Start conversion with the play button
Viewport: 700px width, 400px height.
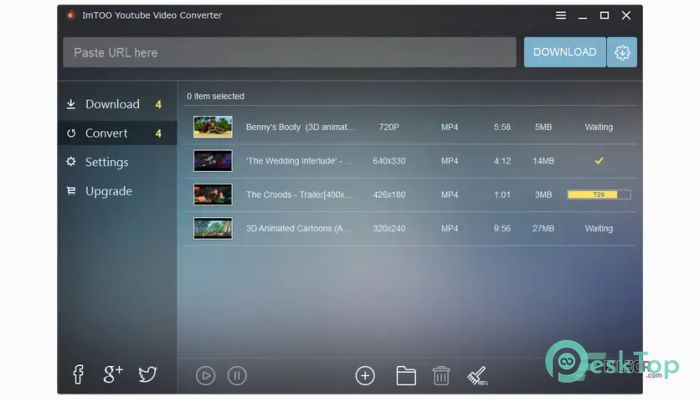pos(205,376)
